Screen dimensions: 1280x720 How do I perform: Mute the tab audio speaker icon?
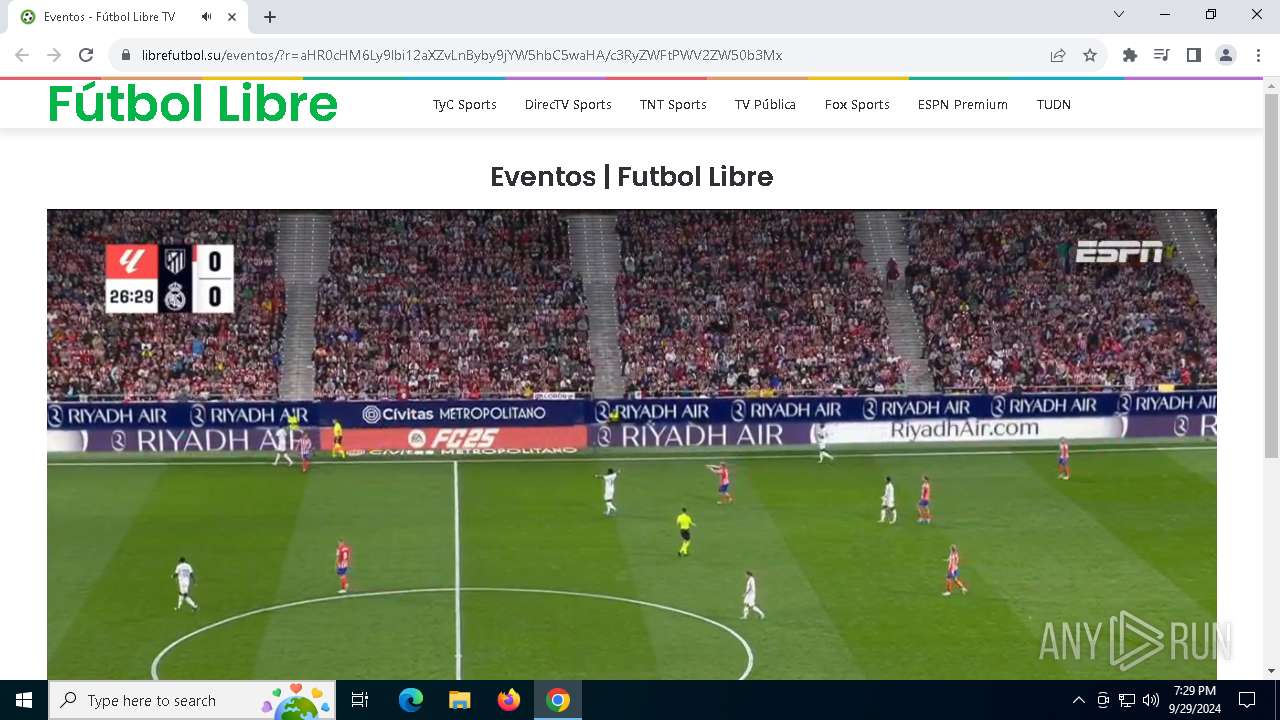tap(206, 17)
